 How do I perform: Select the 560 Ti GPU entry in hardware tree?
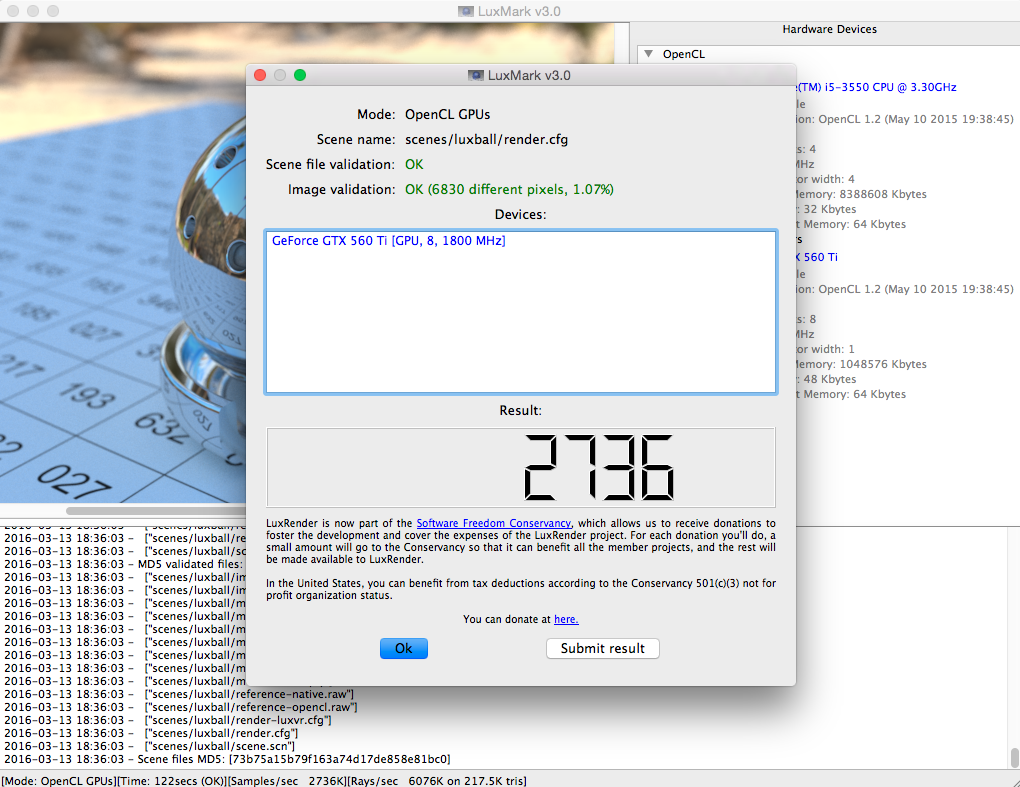point(815,257)
